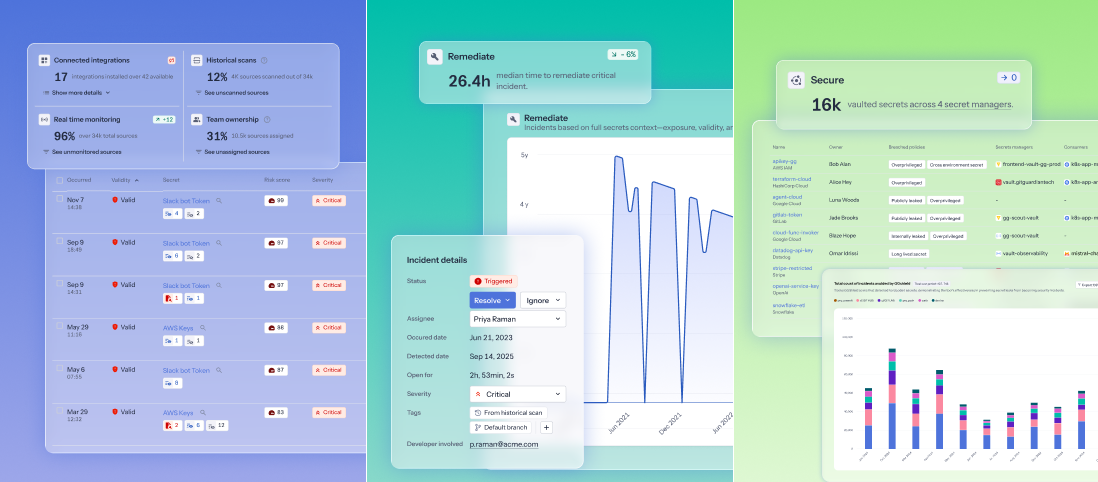
Task: Click the Connected integrations grid icon
Action: [44, 60]
